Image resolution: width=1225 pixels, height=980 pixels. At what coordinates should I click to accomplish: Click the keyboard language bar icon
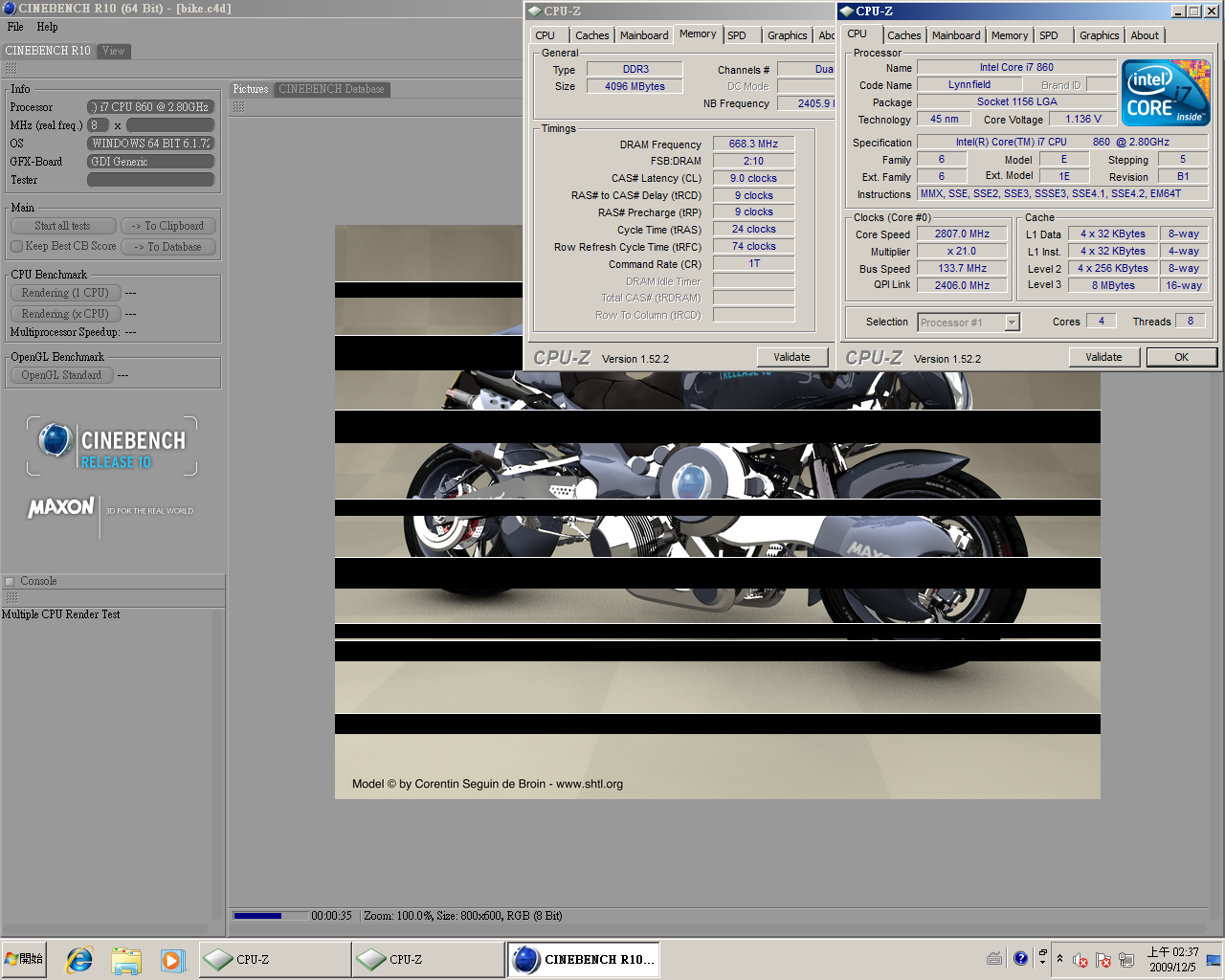click(995, 959)
